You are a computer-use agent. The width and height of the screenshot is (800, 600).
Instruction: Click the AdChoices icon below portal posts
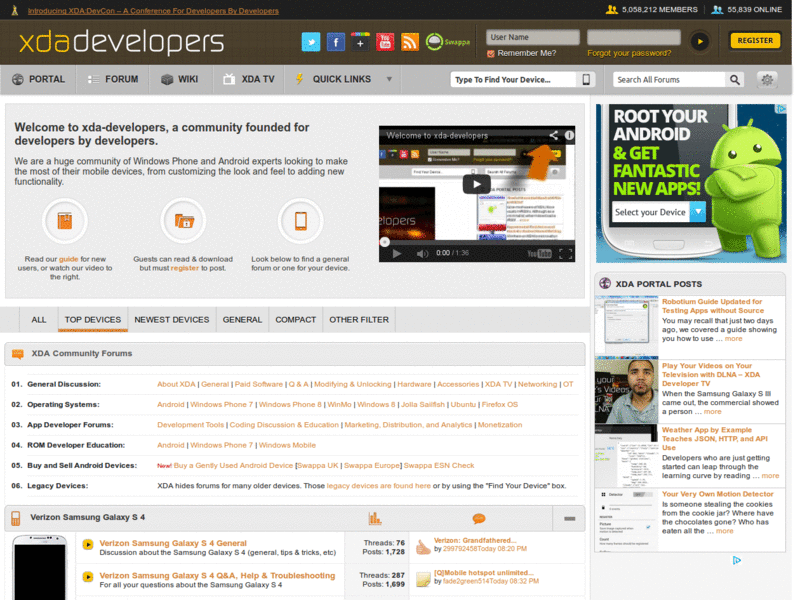click(736, 560)
